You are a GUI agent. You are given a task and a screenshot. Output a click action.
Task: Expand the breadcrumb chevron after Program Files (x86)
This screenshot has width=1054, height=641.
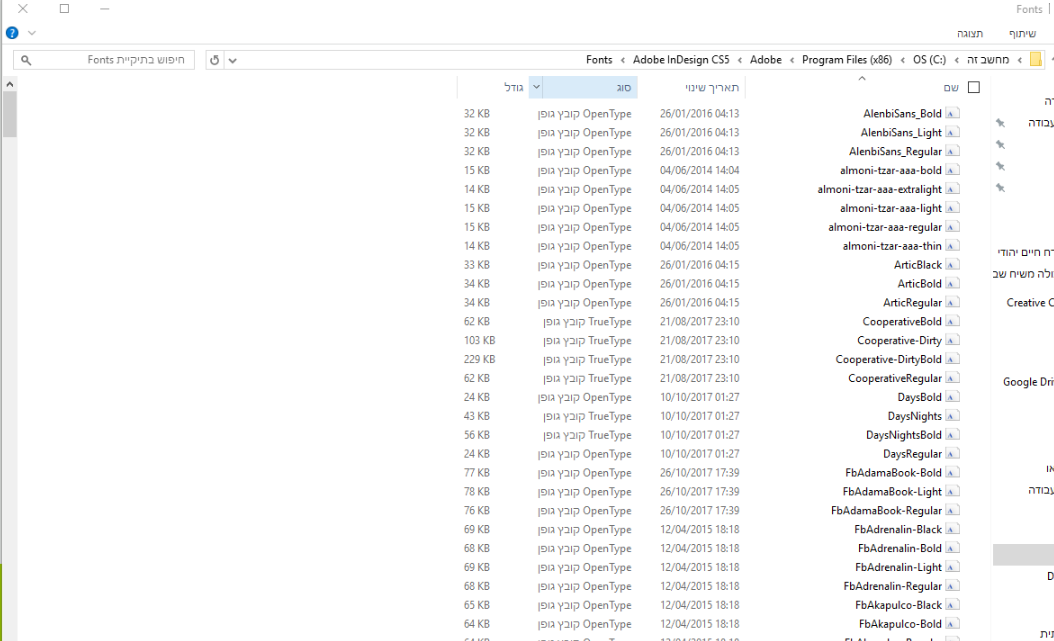(x=792, y=60)
